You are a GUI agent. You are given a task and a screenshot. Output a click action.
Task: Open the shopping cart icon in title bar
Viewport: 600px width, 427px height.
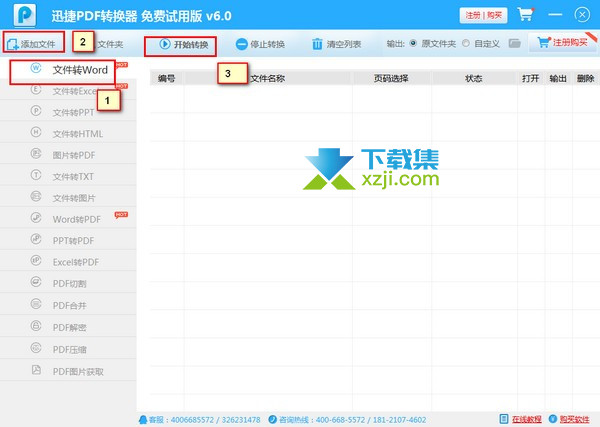525,15
